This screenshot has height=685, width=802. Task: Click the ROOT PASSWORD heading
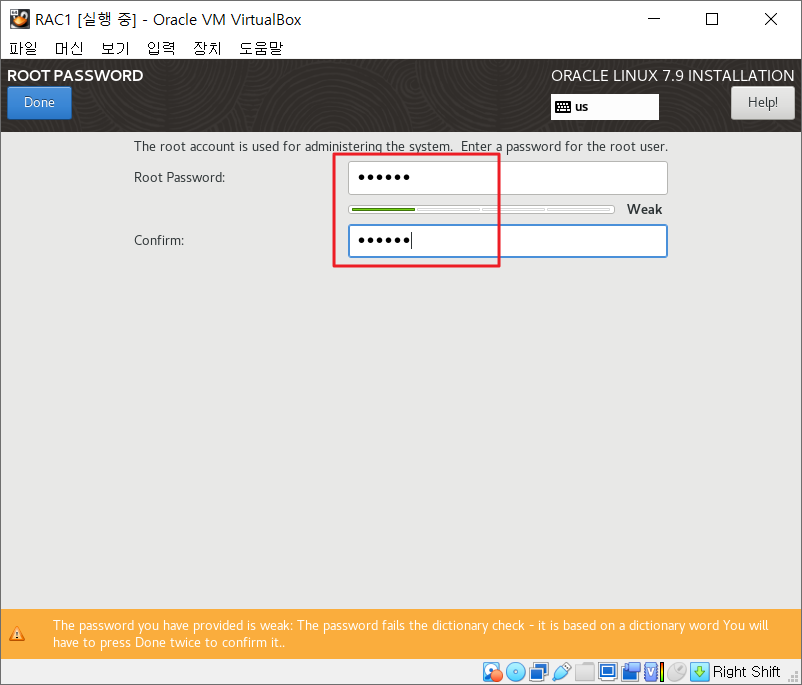tap(75, 76)
